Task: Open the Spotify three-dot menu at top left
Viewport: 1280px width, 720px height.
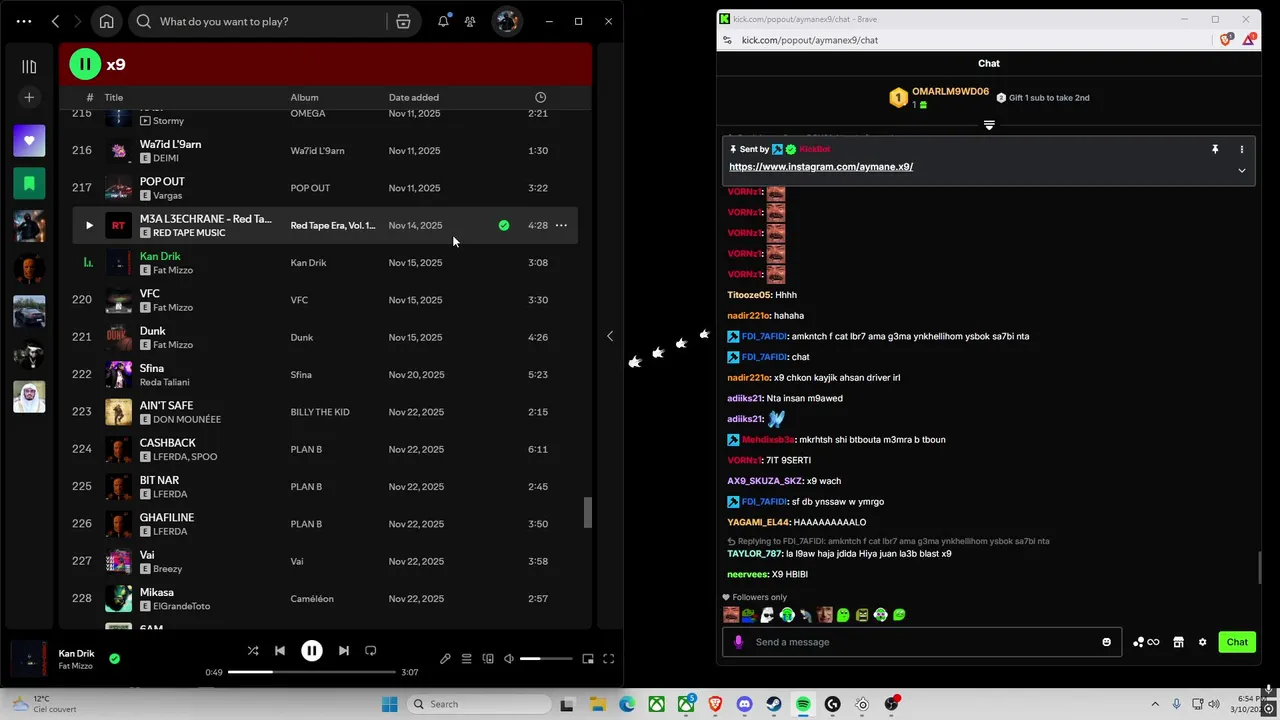Action: [x=24, y=21]
